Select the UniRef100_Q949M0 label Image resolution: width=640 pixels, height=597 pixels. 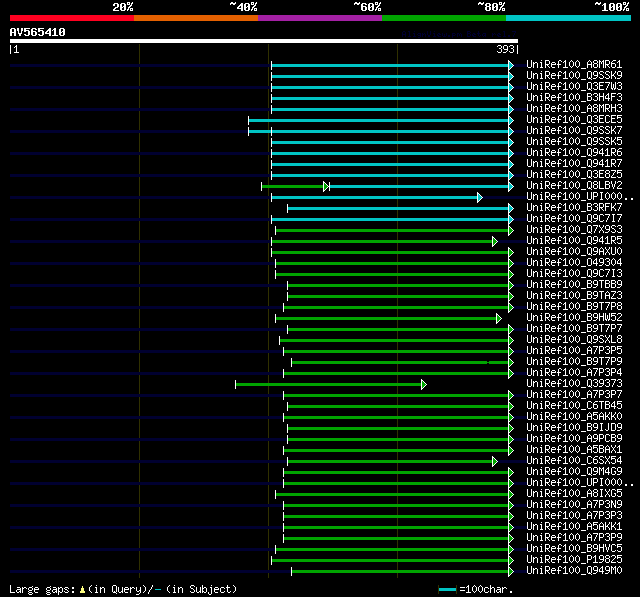[x=574, y=571]
